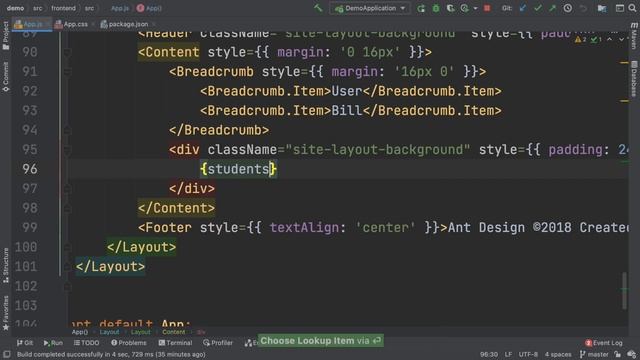The height and width of the screenshot is (360, 640).
Task: Toggle tool window bars icon in status bar
Action: coord(7,354)
